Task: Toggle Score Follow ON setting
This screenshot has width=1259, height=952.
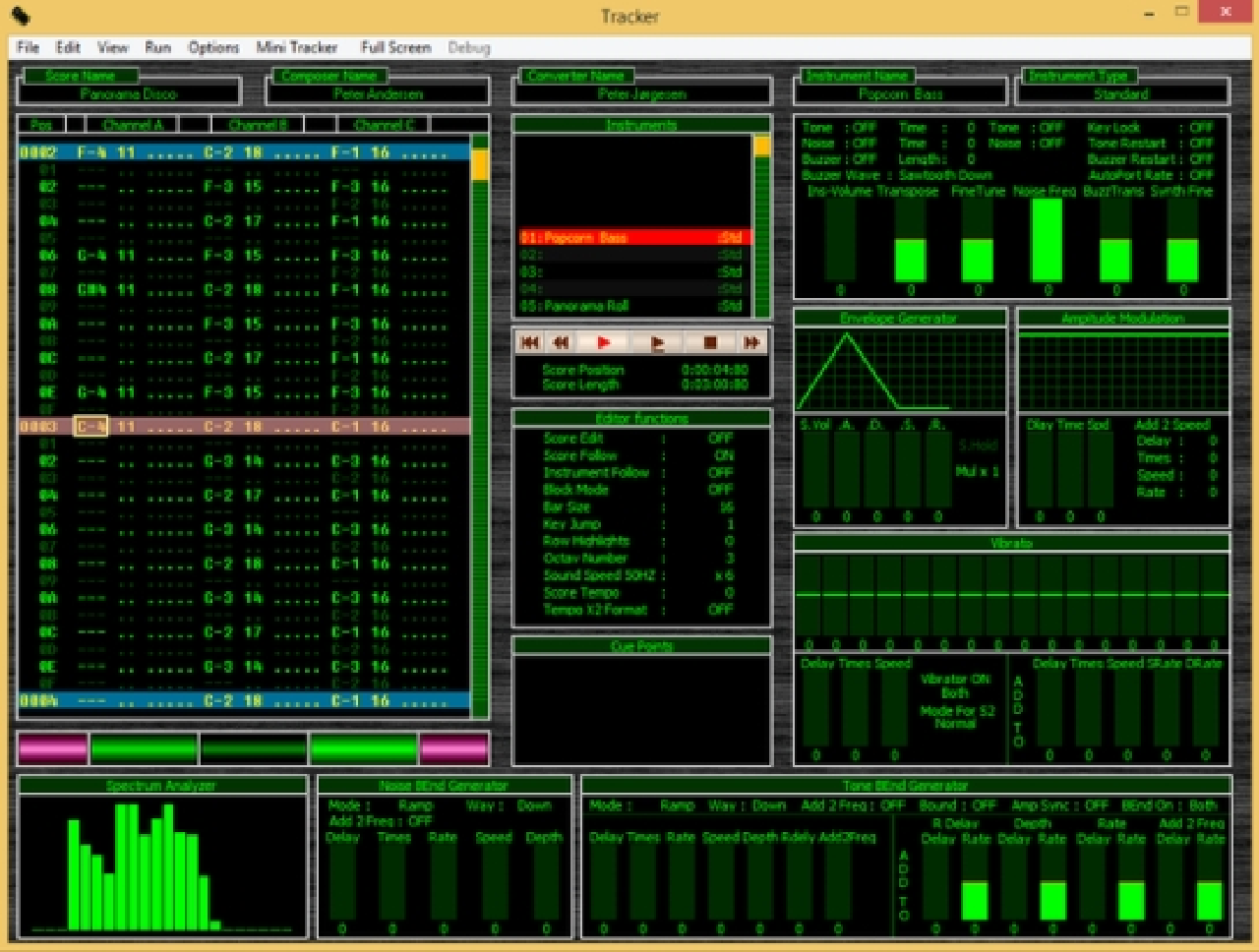Action: [724, 455]
